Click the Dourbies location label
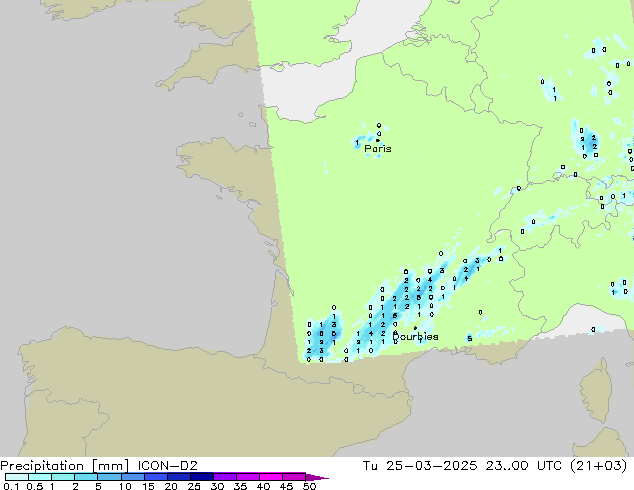634x490 pixels. [x=415, y=337]
